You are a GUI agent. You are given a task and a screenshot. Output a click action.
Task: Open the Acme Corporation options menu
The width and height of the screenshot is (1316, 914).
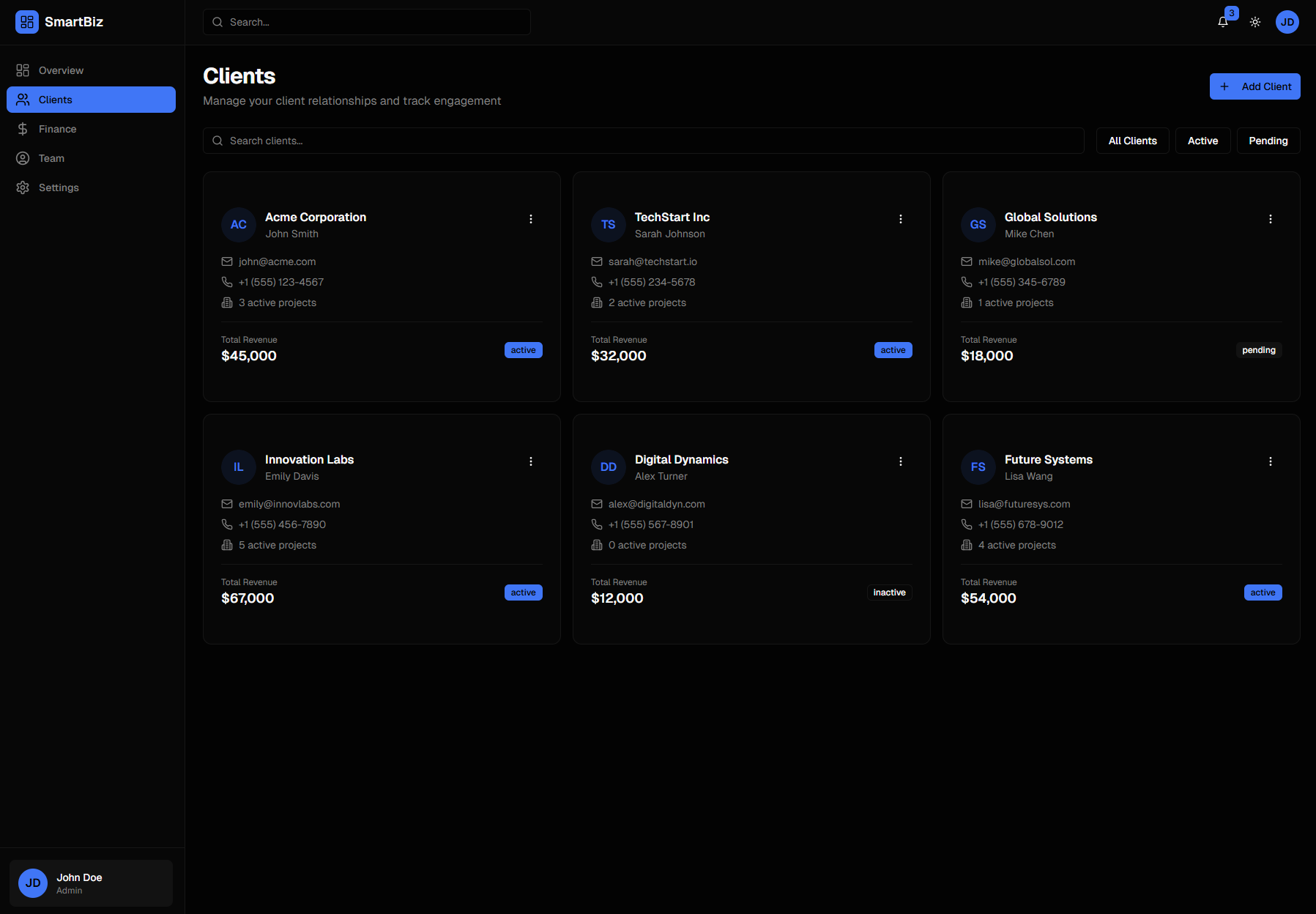tap(530, 218)
